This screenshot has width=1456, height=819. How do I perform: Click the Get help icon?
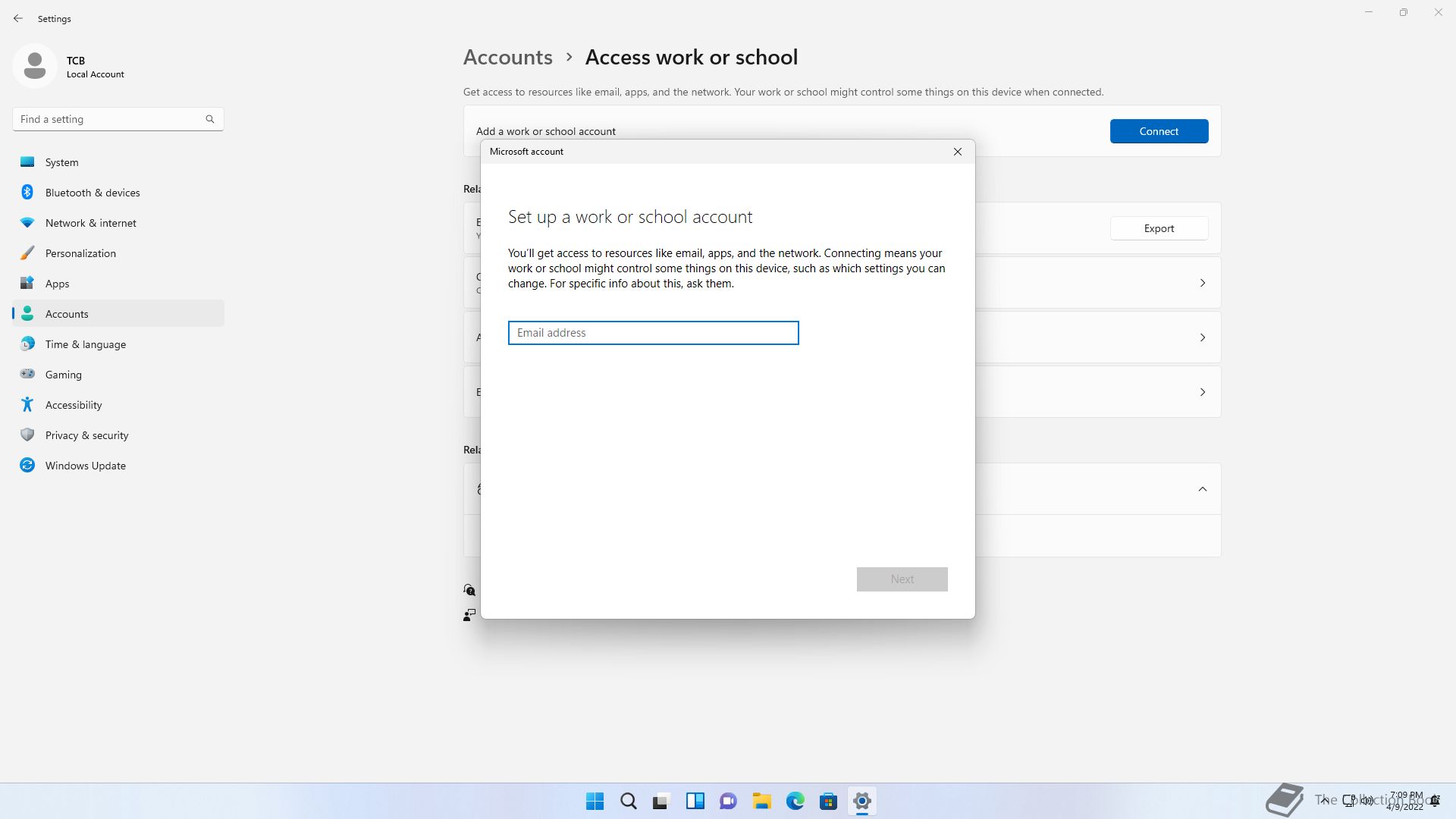(469, 590)
